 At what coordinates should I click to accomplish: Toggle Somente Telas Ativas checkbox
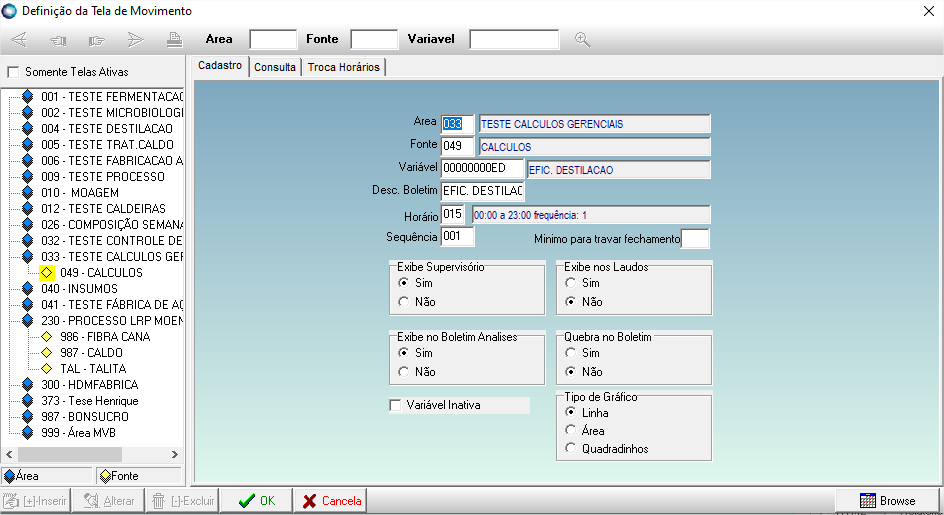(x=13, y=72)
